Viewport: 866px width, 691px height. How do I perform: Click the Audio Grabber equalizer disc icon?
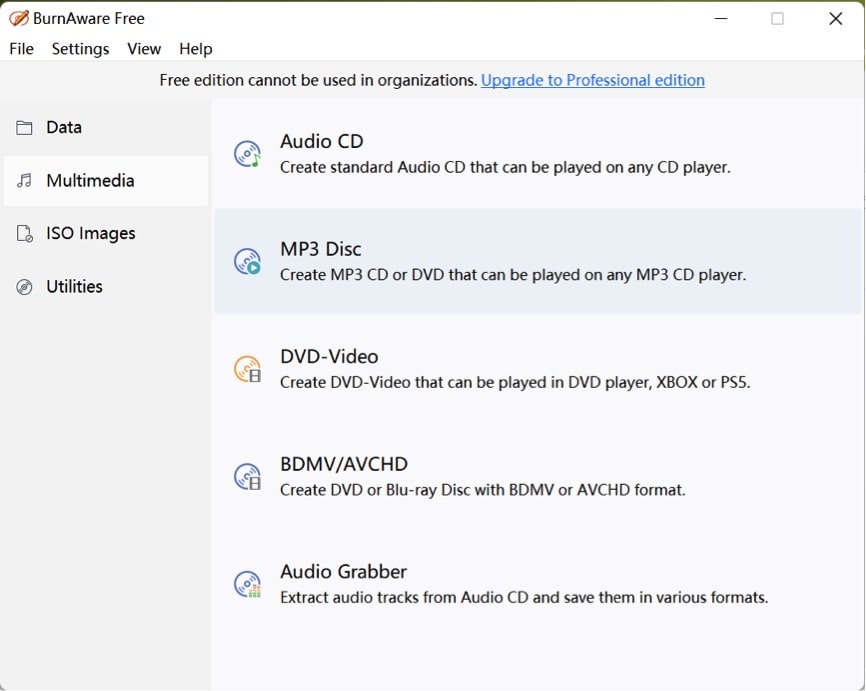[247, 584]
